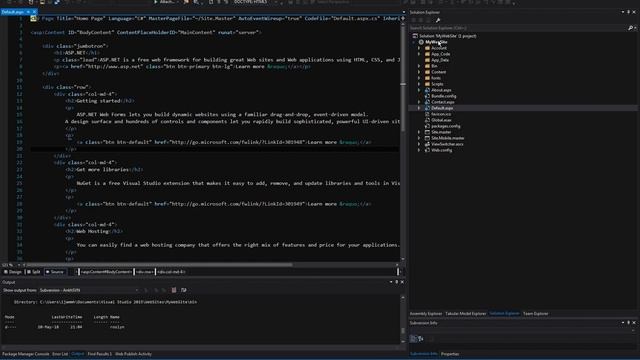Click the favicon.ico file icon
The width and height of the screenshot is (640, 360).
pos(427,114)
